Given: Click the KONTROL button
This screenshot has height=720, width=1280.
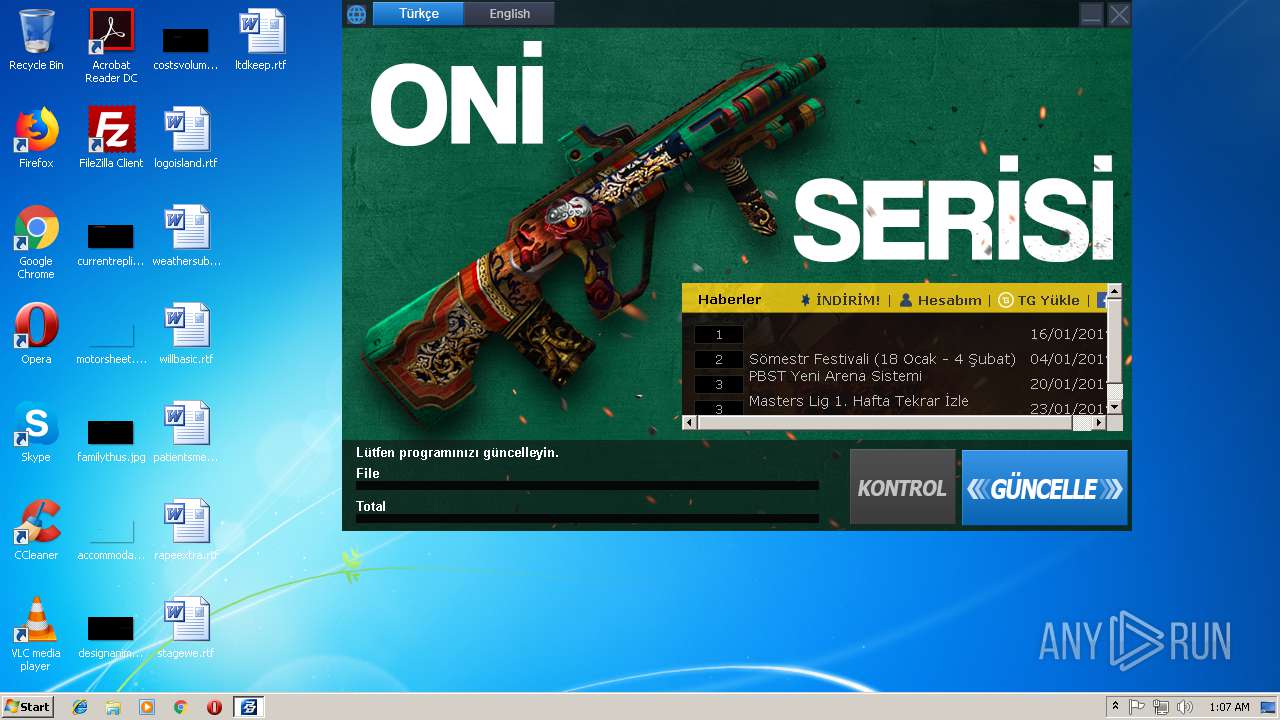Looking at the screenshot, I should click(x=902, y=487).
